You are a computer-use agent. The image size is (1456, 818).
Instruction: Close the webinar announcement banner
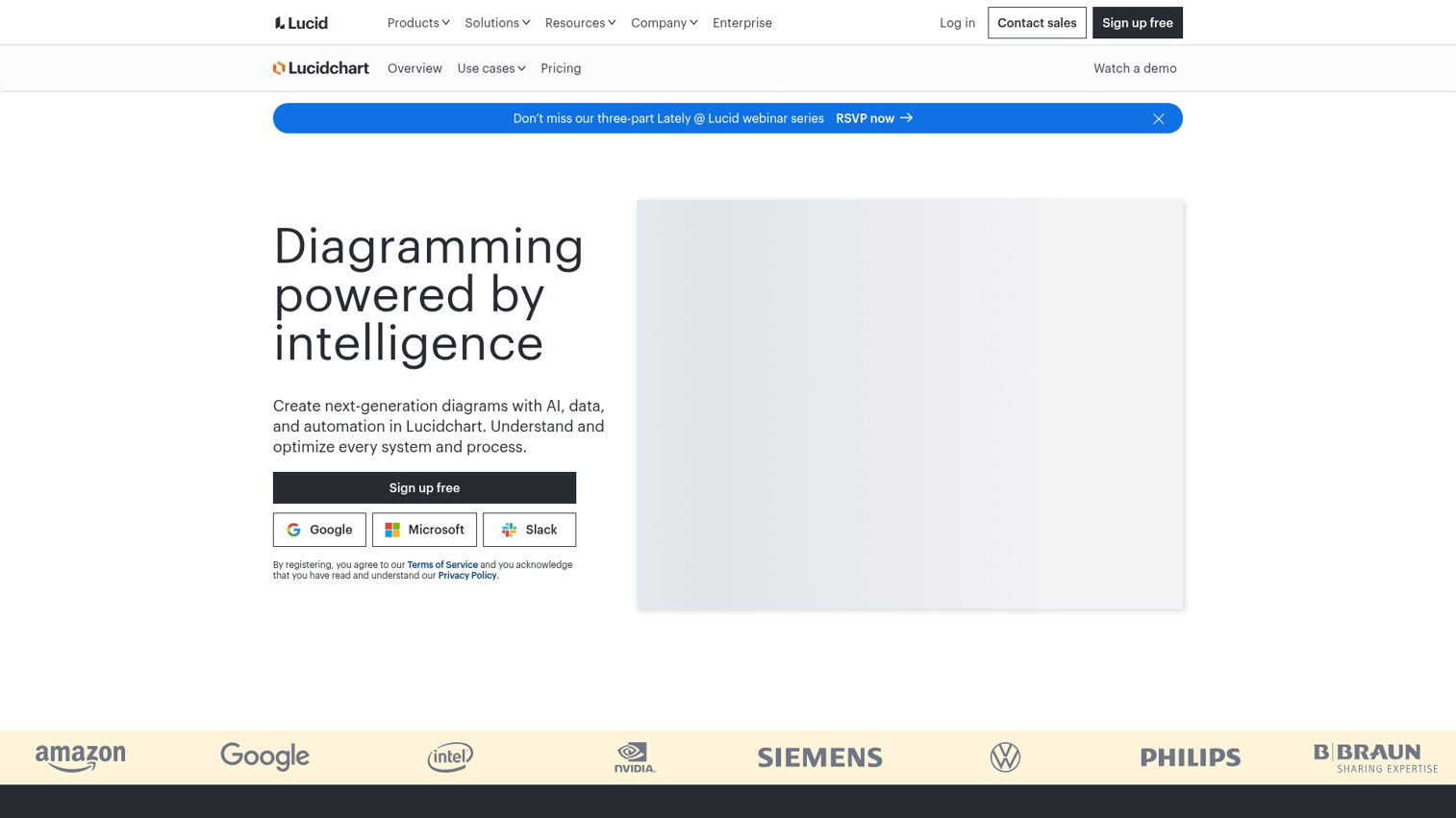point(1158,118)
